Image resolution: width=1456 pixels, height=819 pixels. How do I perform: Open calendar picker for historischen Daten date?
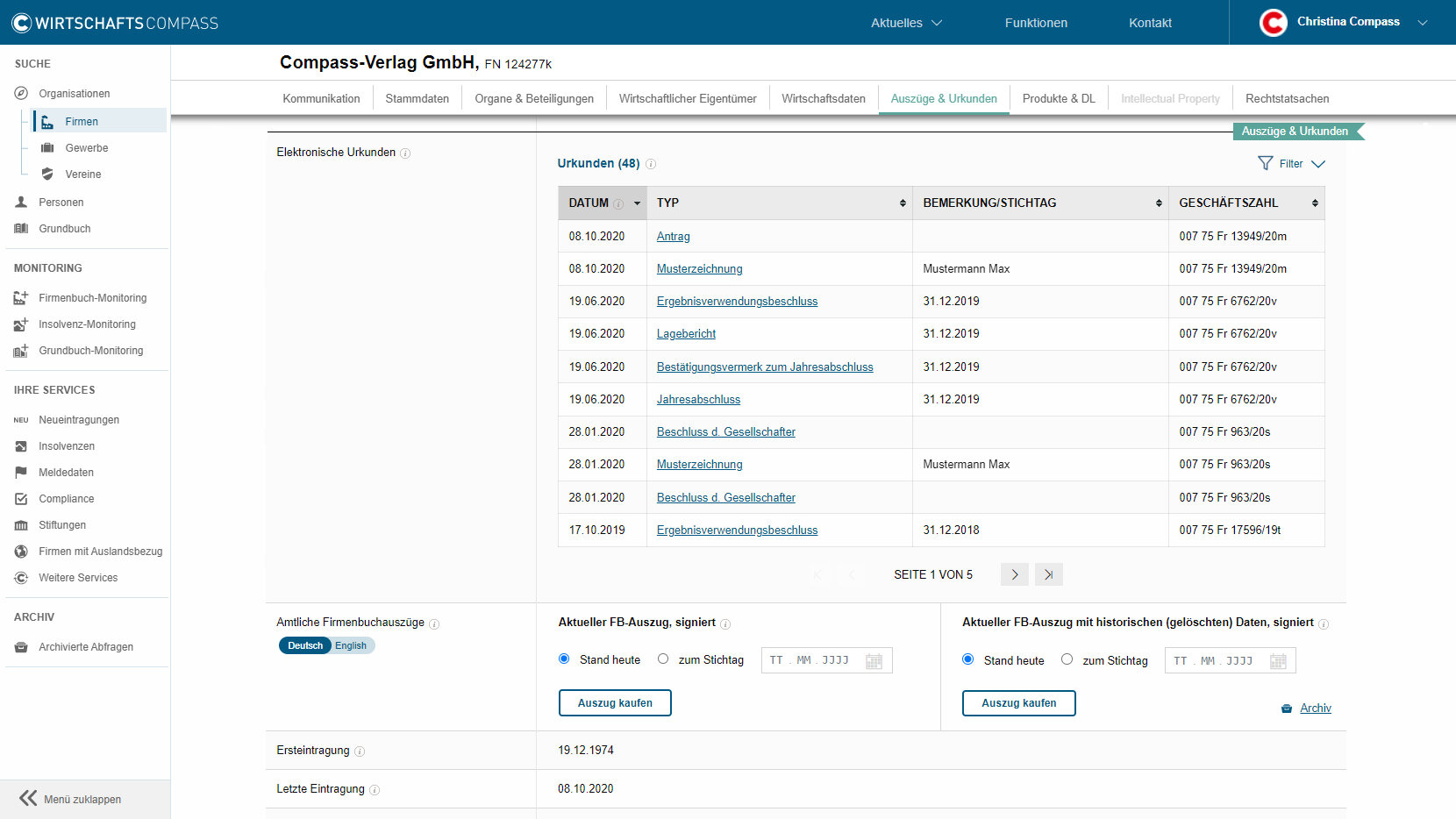1278,661
